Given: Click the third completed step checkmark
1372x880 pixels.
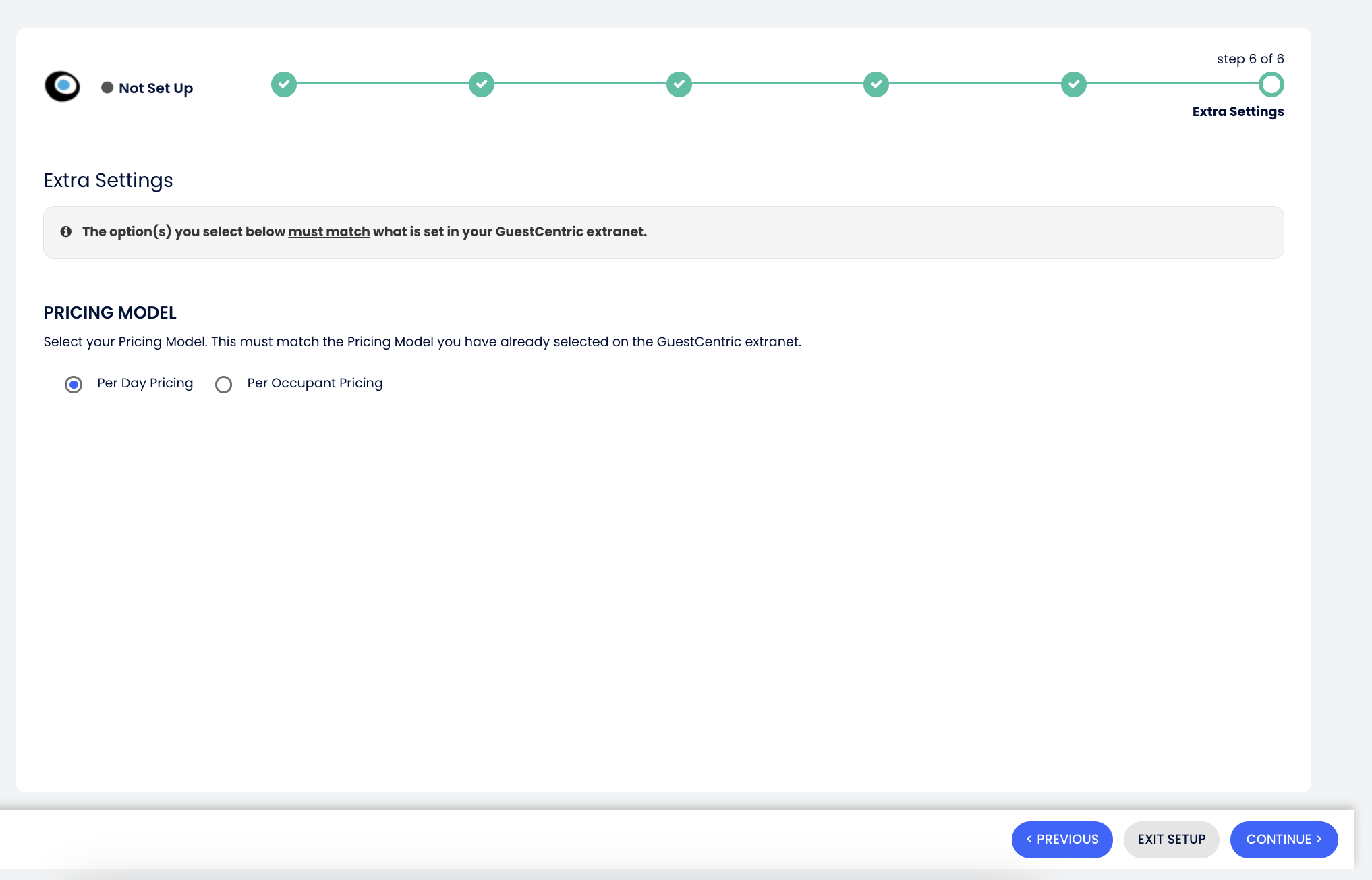Looking at the screenshot, I should click(679, 84).
